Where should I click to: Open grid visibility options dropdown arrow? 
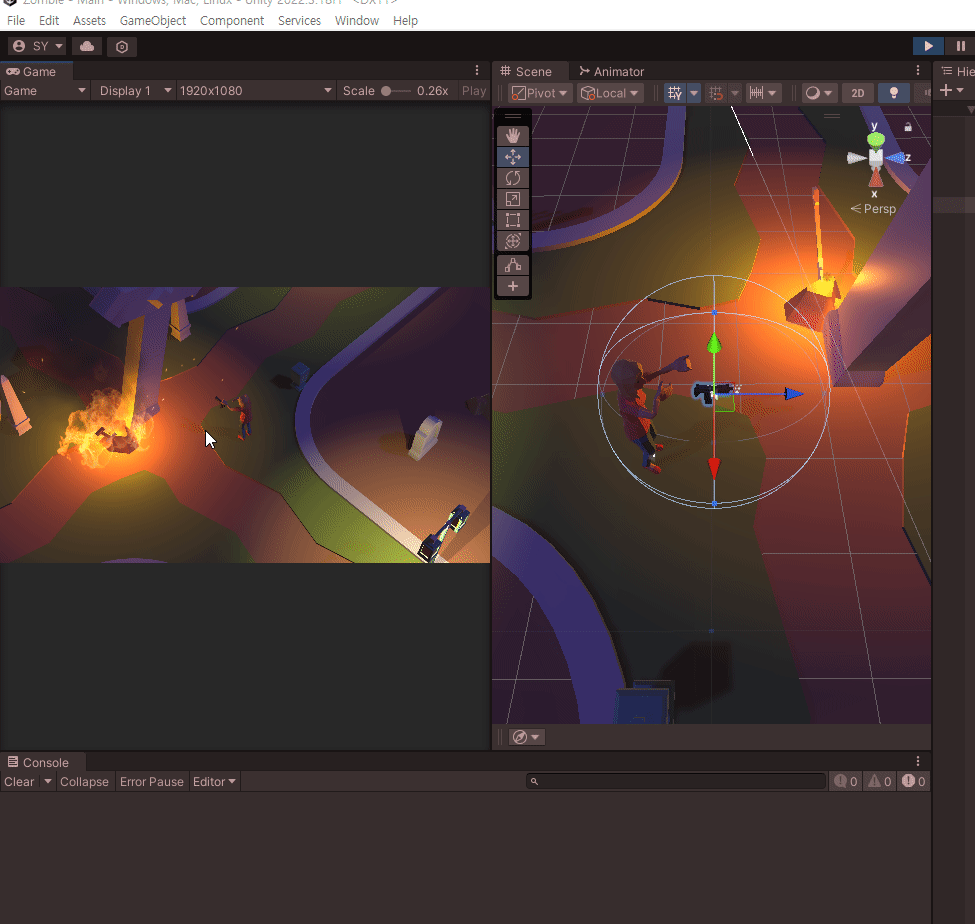coord(694,93)
